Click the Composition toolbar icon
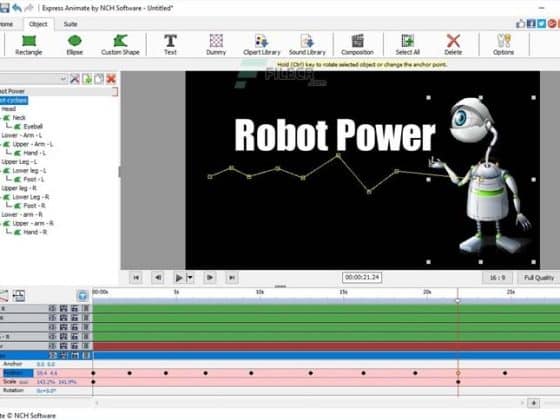Image resolution: width=560 pixels, height=420 pixels. [x=358, y=45]
